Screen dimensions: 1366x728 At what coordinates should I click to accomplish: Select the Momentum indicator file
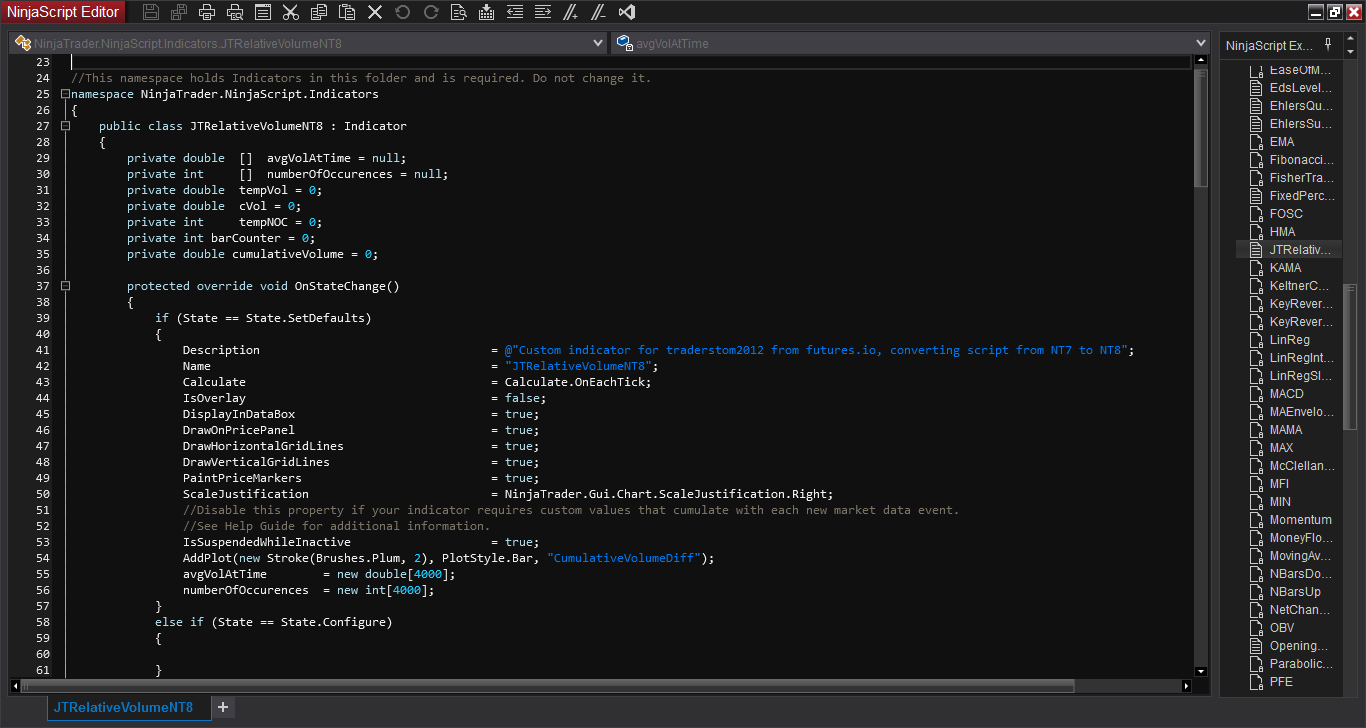(1291, 520)
